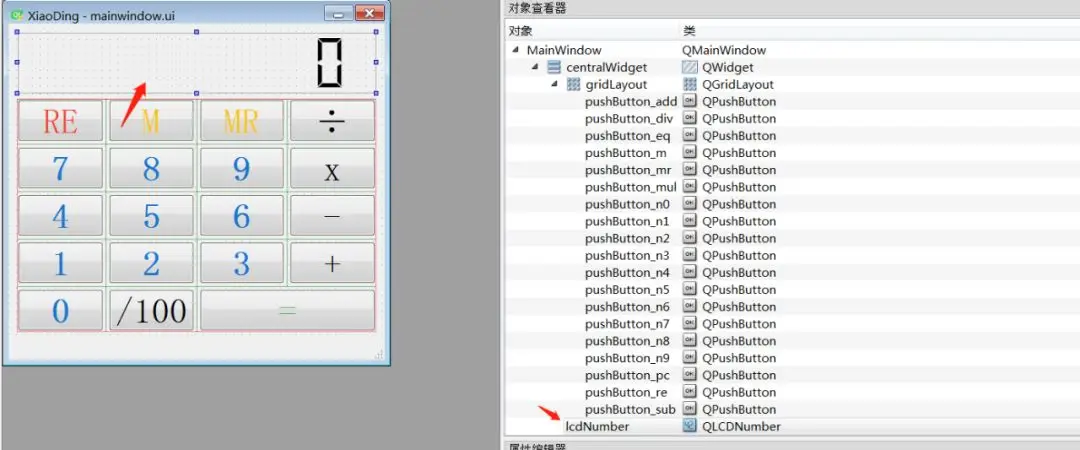Click the number 1 button

61,263
